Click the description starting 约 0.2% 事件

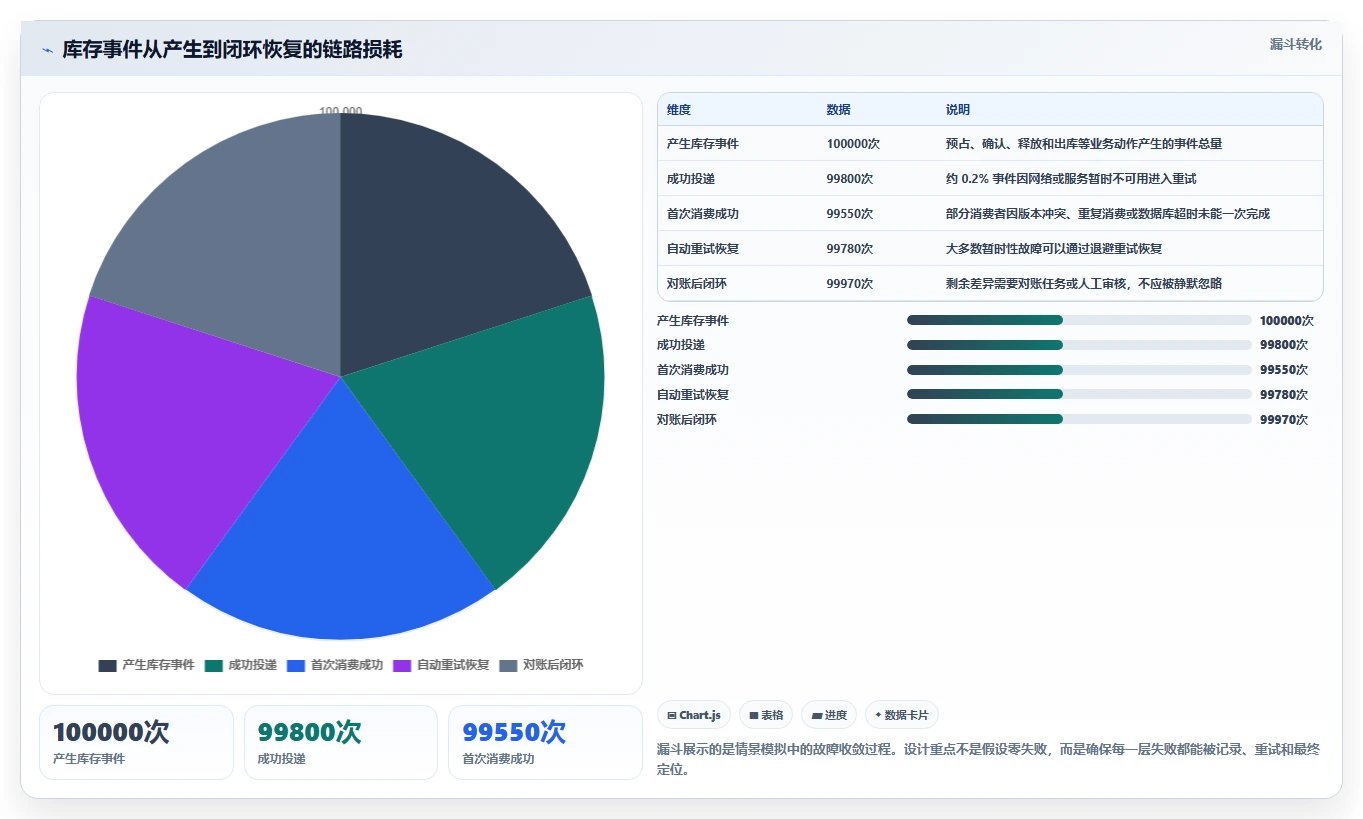(x=1071, y=179)
